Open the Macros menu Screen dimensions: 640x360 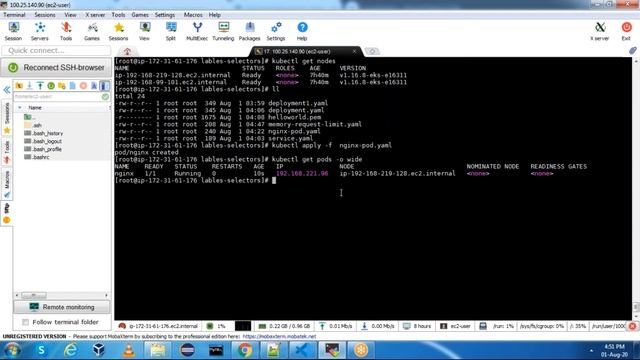click(193, 15)
